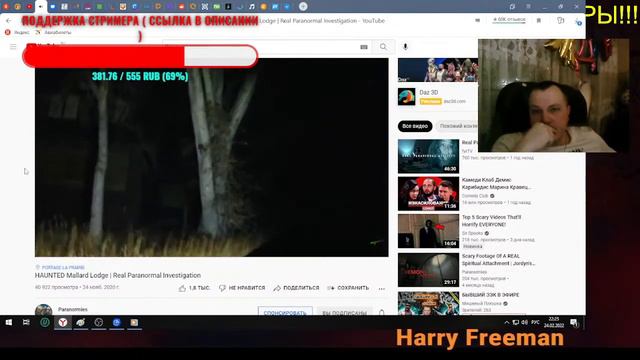Click the voice search microphone icon
The height and width of the screenshot is (360, 640).
click(405, 47)
